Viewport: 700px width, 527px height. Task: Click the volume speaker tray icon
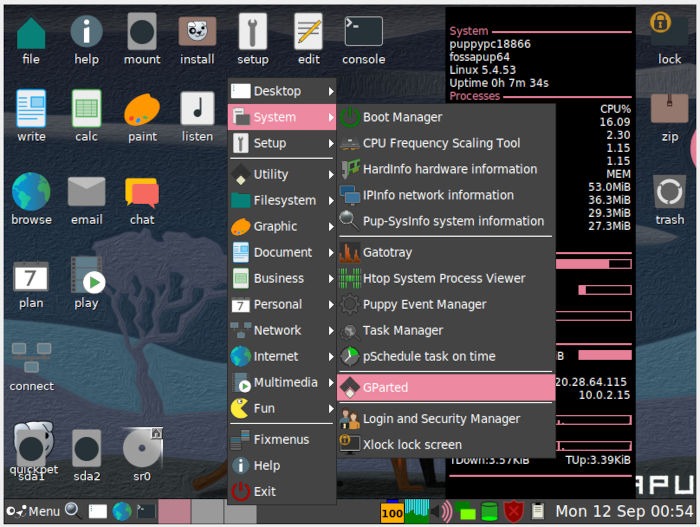441,512
